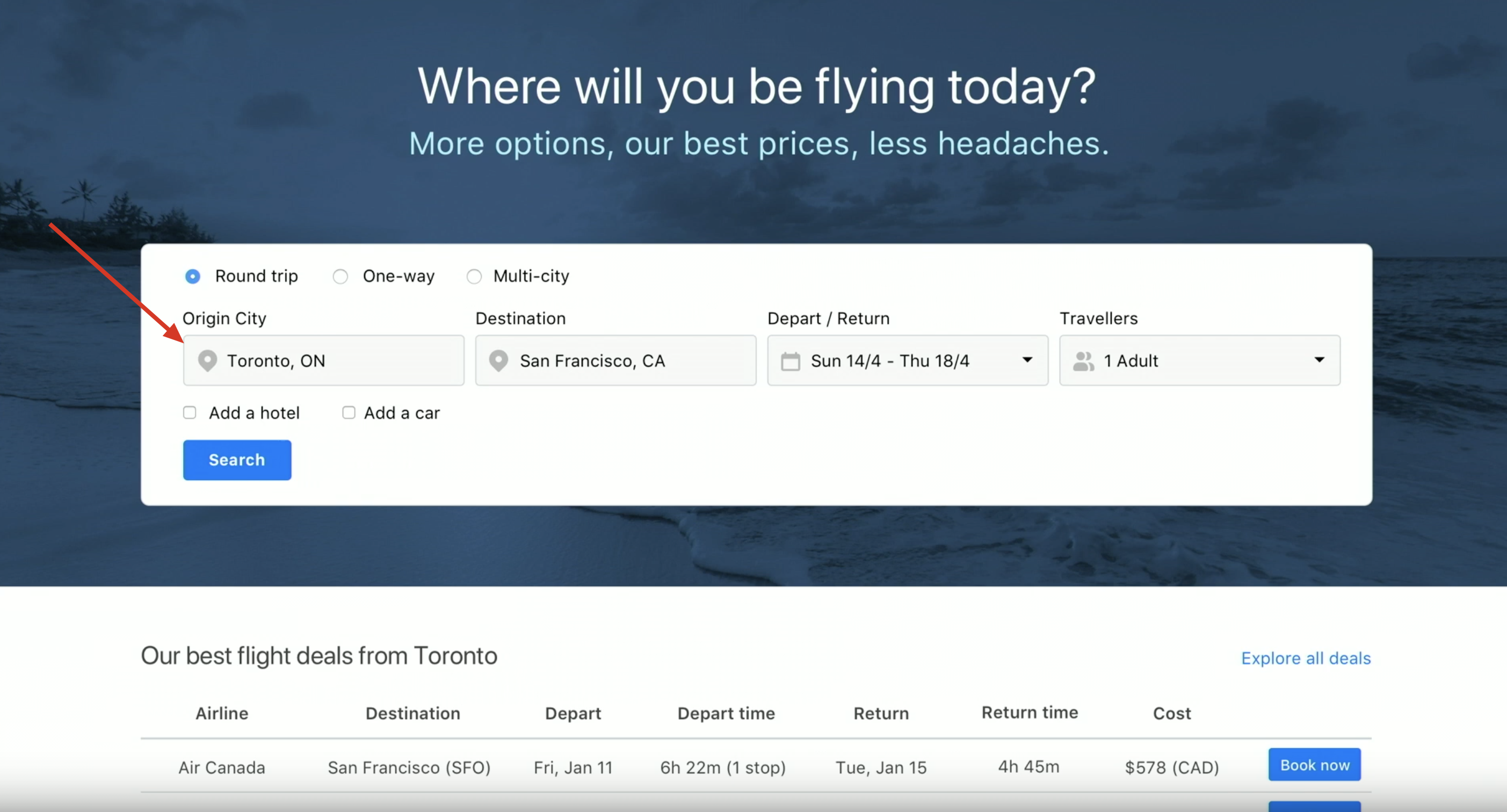Screen dimensions: 1507x812
Task: Open the Travellers dropdown arrow
Action: (1319, 360)
